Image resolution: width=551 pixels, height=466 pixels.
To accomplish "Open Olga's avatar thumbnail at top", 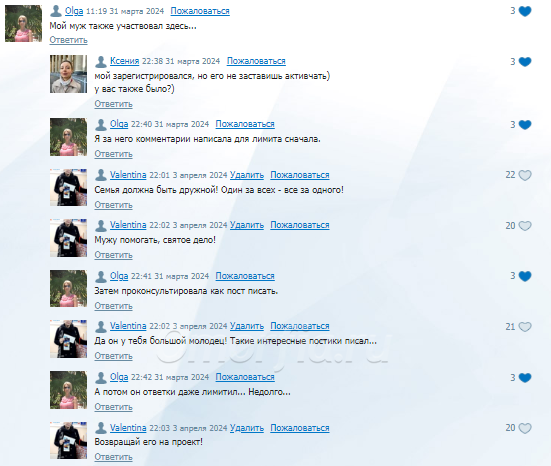I will [x=23, y=24].
